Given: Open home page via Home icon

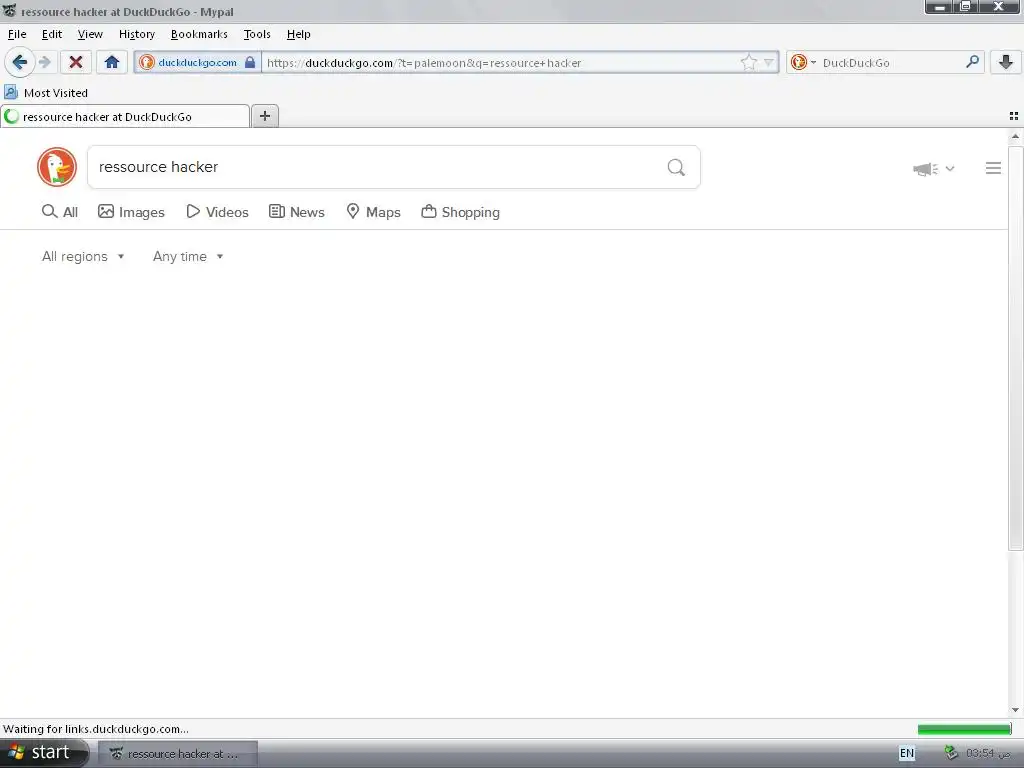Looking at the screenshot, I should 112,63.
